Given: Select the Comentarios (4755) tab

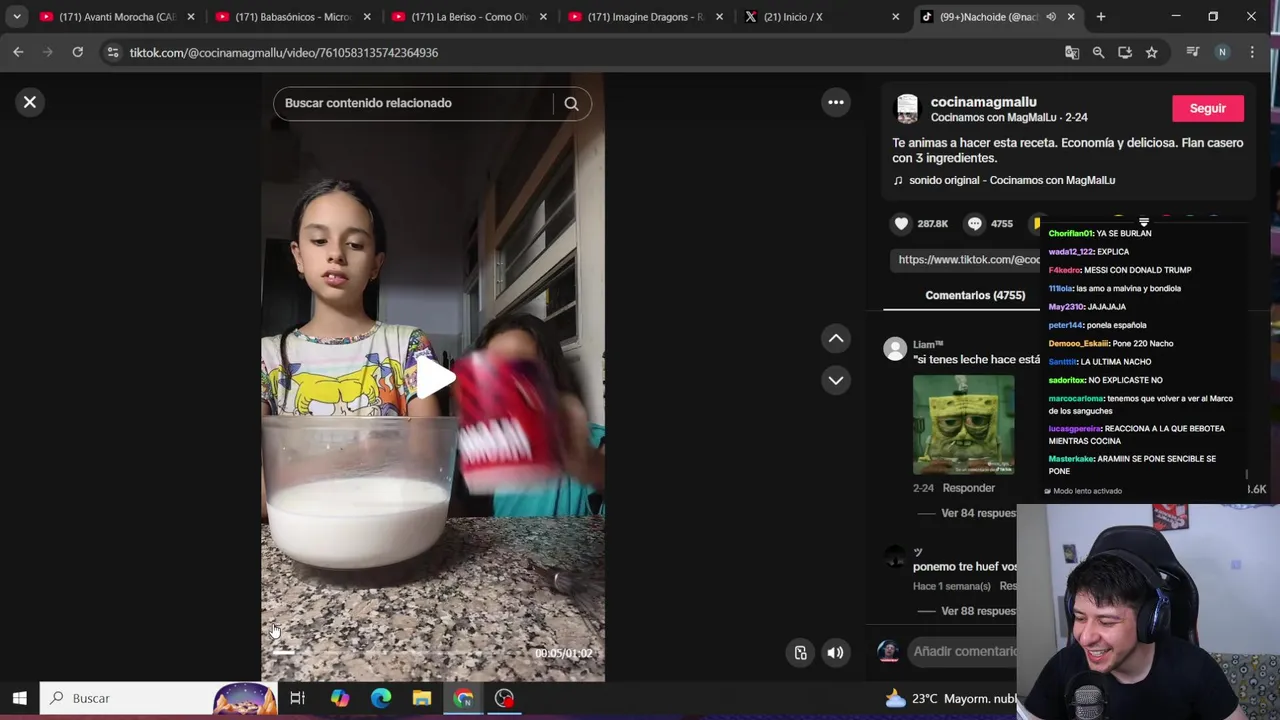Looking at the screenshot, I should (975, 295).
